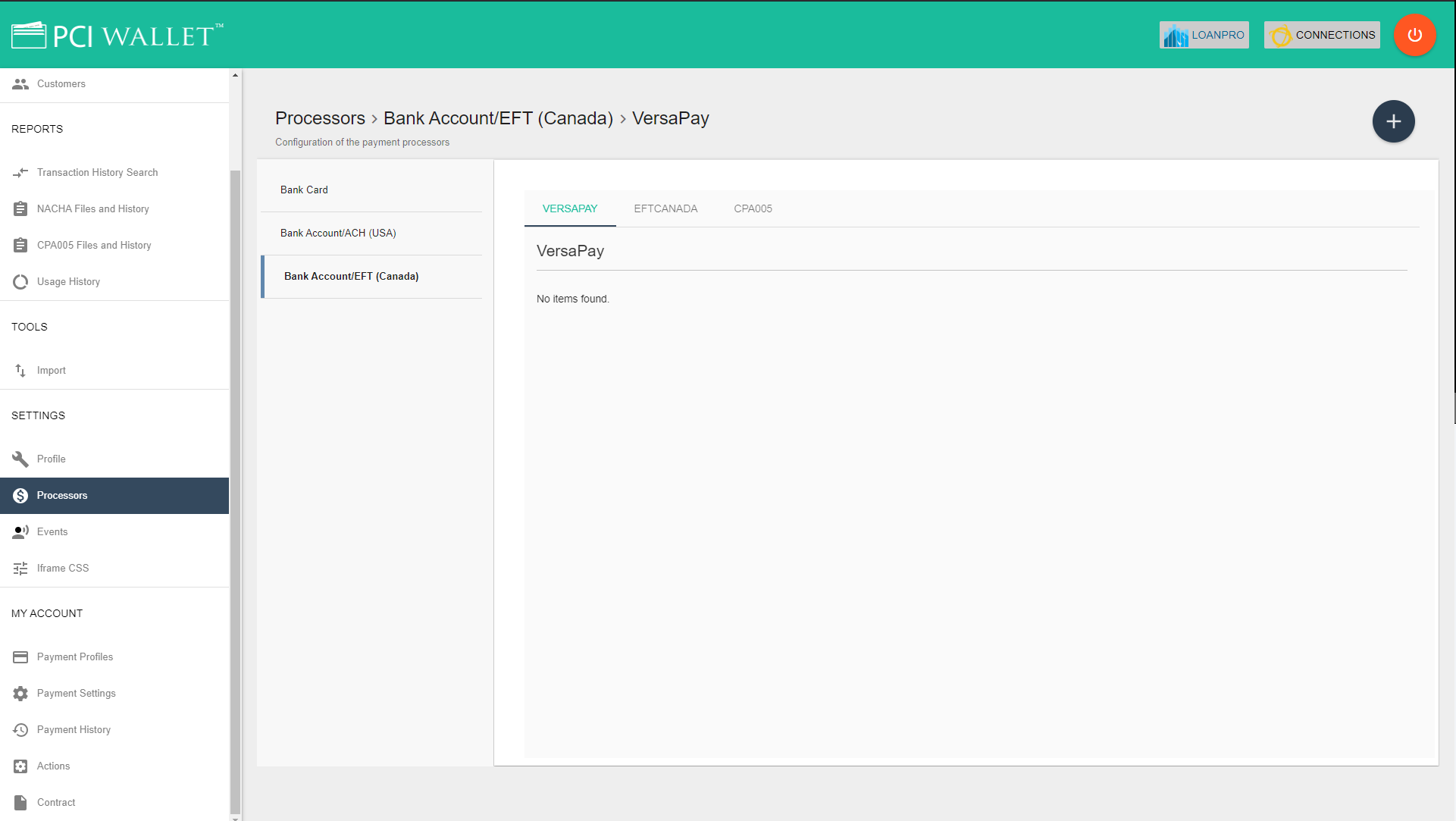Click the Iframe CSS sliders icon
Viewport: 1456px width, 821px height.
click(x=20, y=569)
